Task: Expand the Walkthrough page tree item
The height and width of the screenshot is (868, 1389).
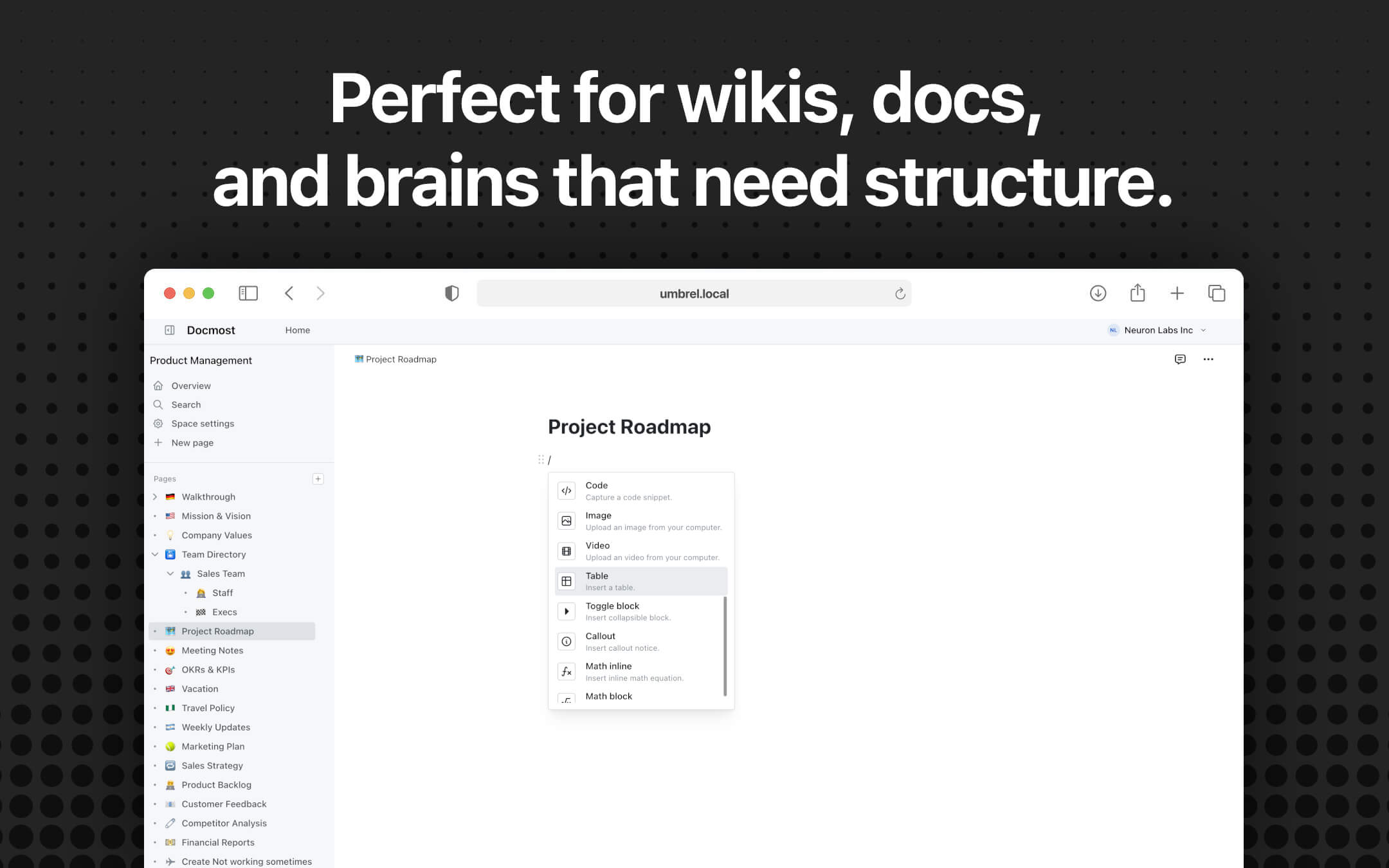Action: click(x=155, y=496)
